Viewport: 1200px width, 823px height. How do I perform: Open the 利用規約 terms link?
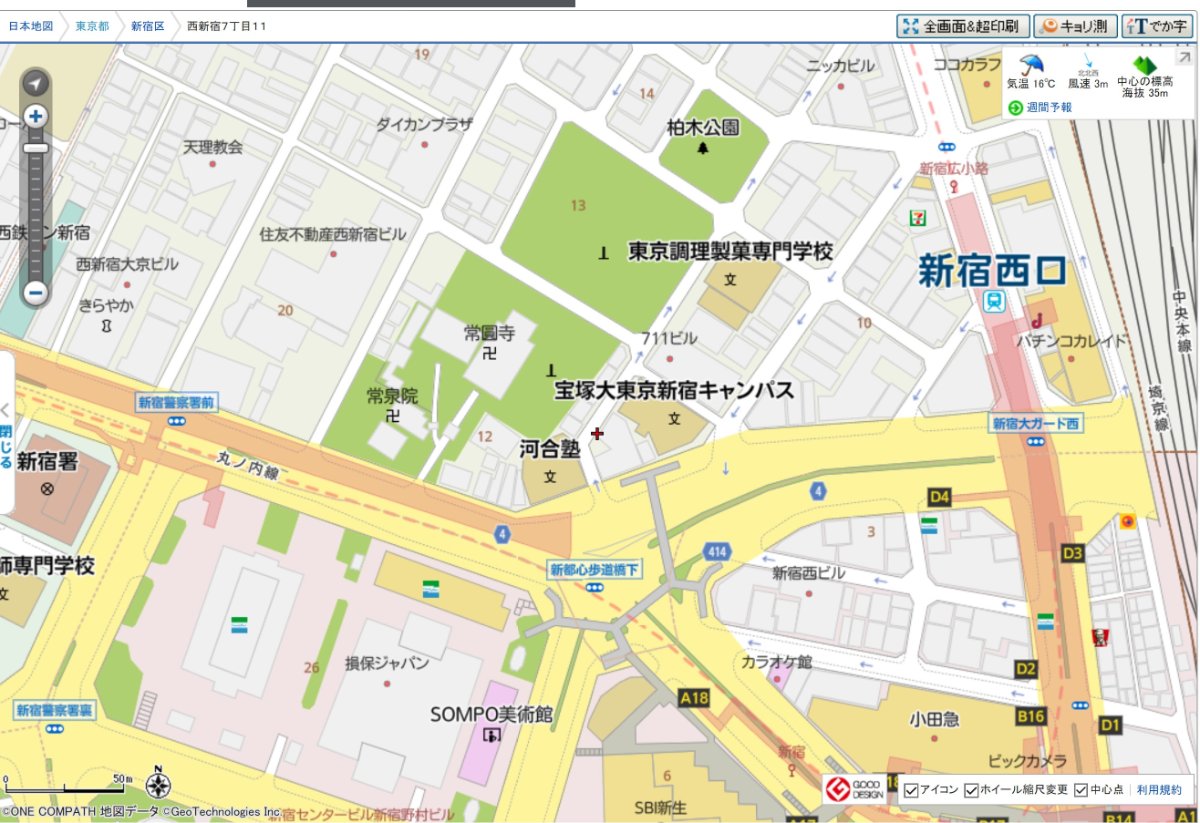pyautogui.click(x=1161, y=790)
